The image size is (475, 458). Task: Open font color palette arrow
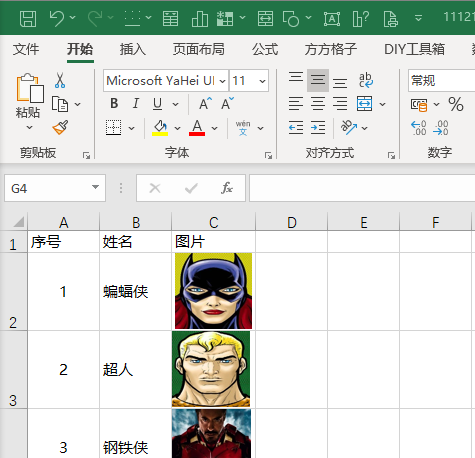tap(214, 128)
